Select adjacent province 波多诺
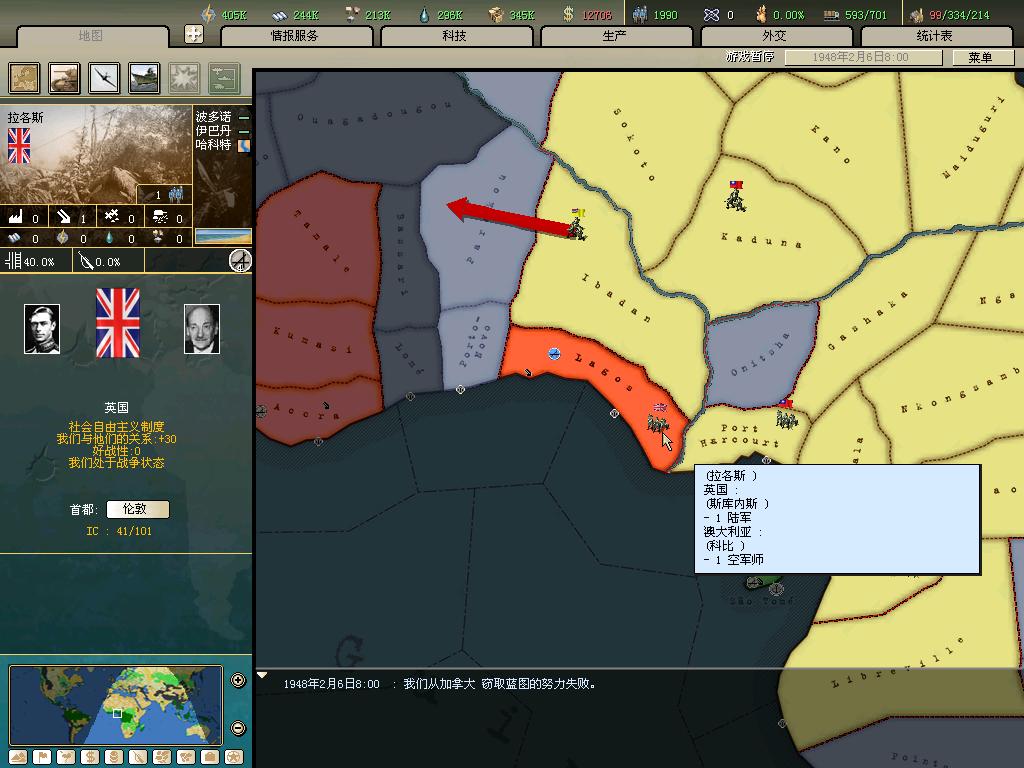The width and height of the screenshot is (1024, 768). click(x=213, y=117)
